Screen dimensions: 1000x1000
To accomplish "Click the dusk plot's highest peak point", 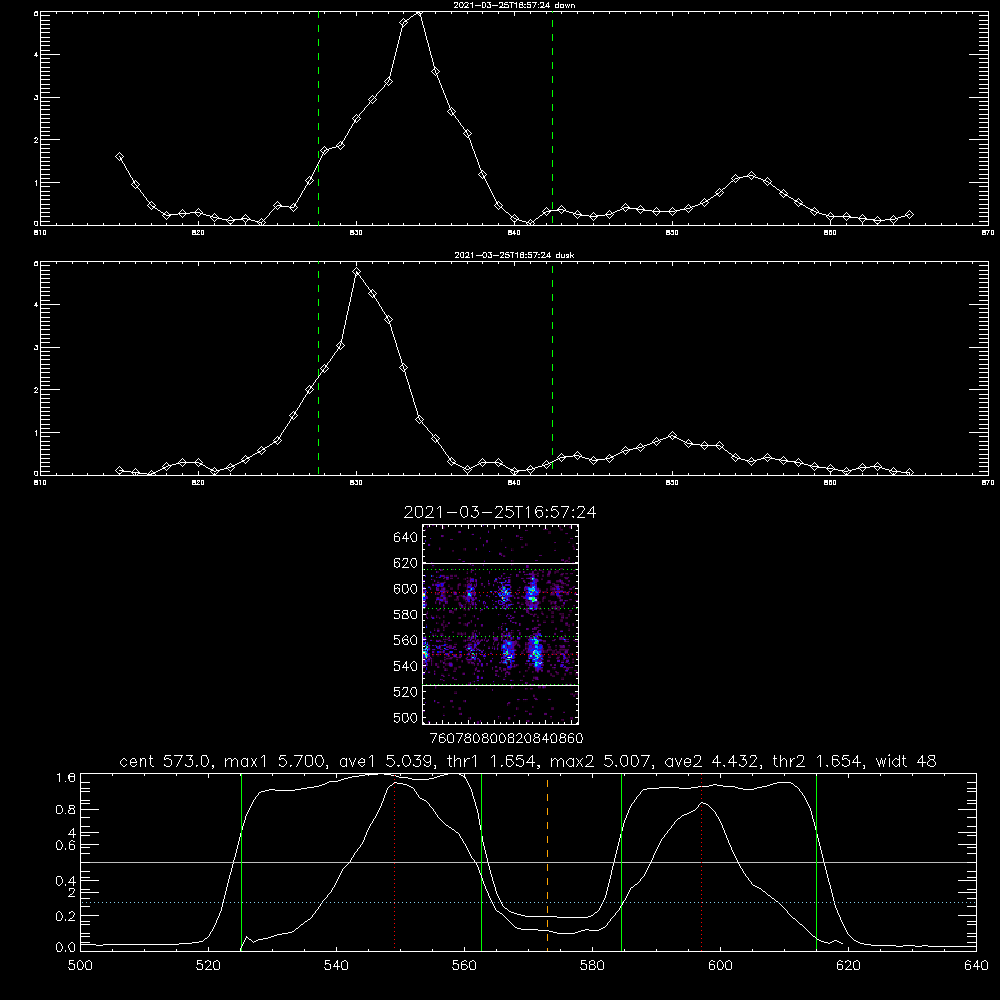I will click(357, 272).
